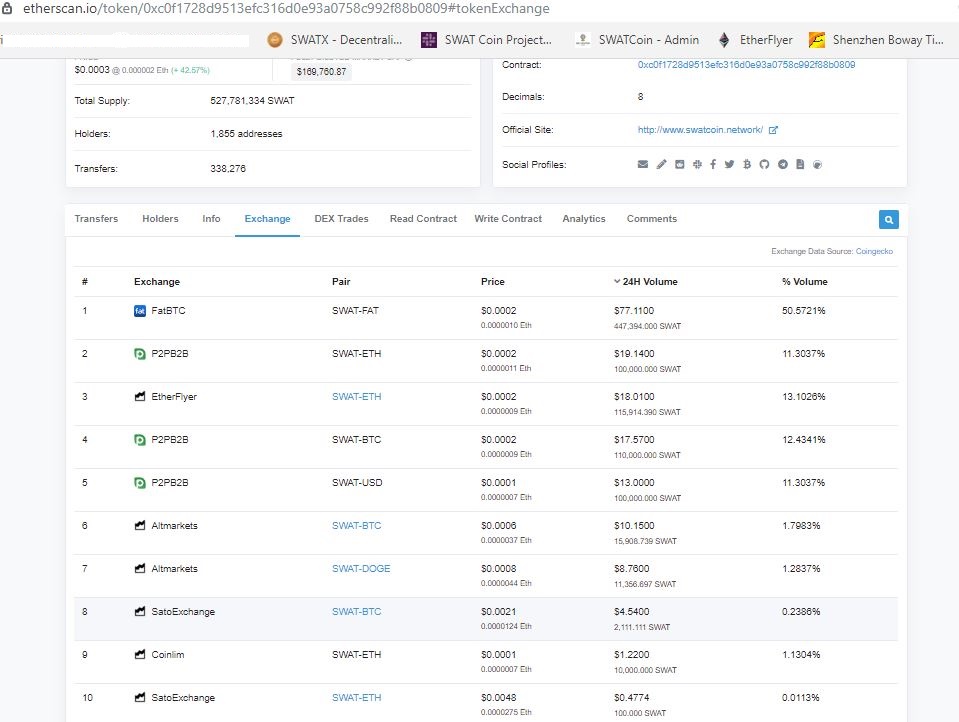Image resolution: width=959 pixels, height=722 pixels.
Task: Select the Info tab
Action: 211,218
